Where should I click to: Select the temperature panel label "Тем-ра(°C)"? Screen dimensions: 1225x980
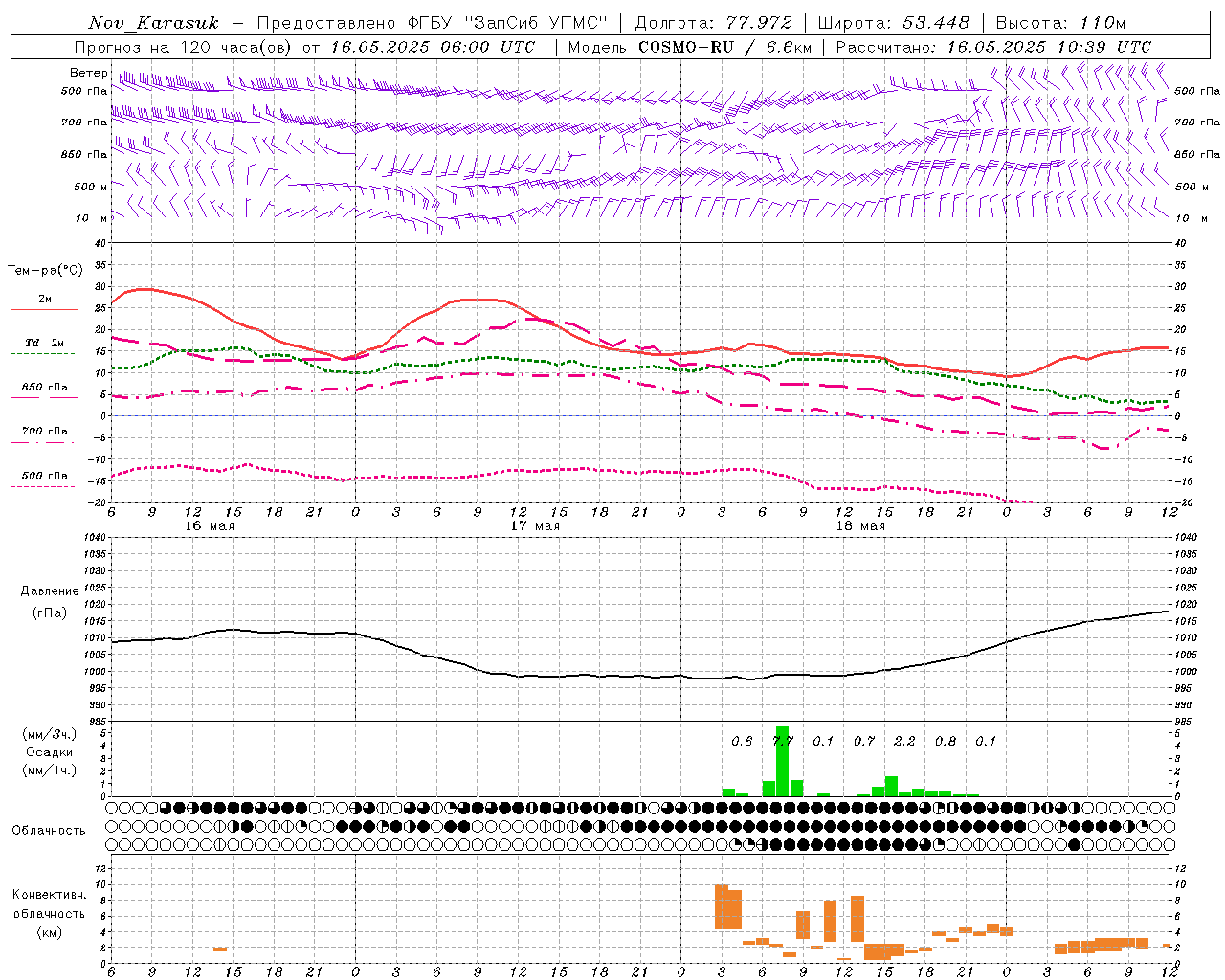pos(45,271)
